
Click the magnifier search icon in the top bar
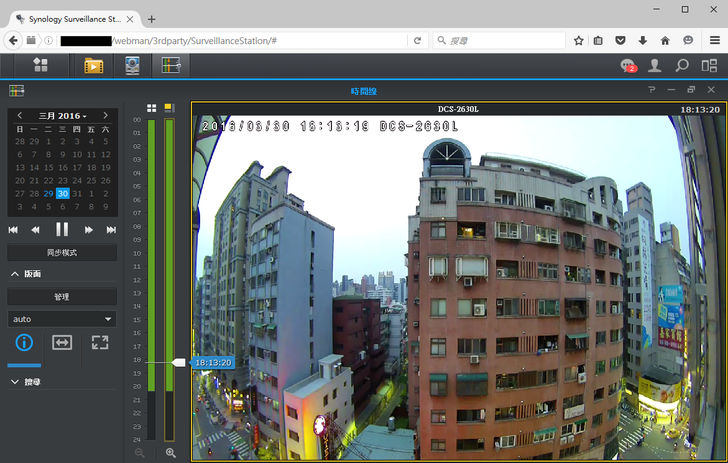pyautogui.click(x=682, y=66)
